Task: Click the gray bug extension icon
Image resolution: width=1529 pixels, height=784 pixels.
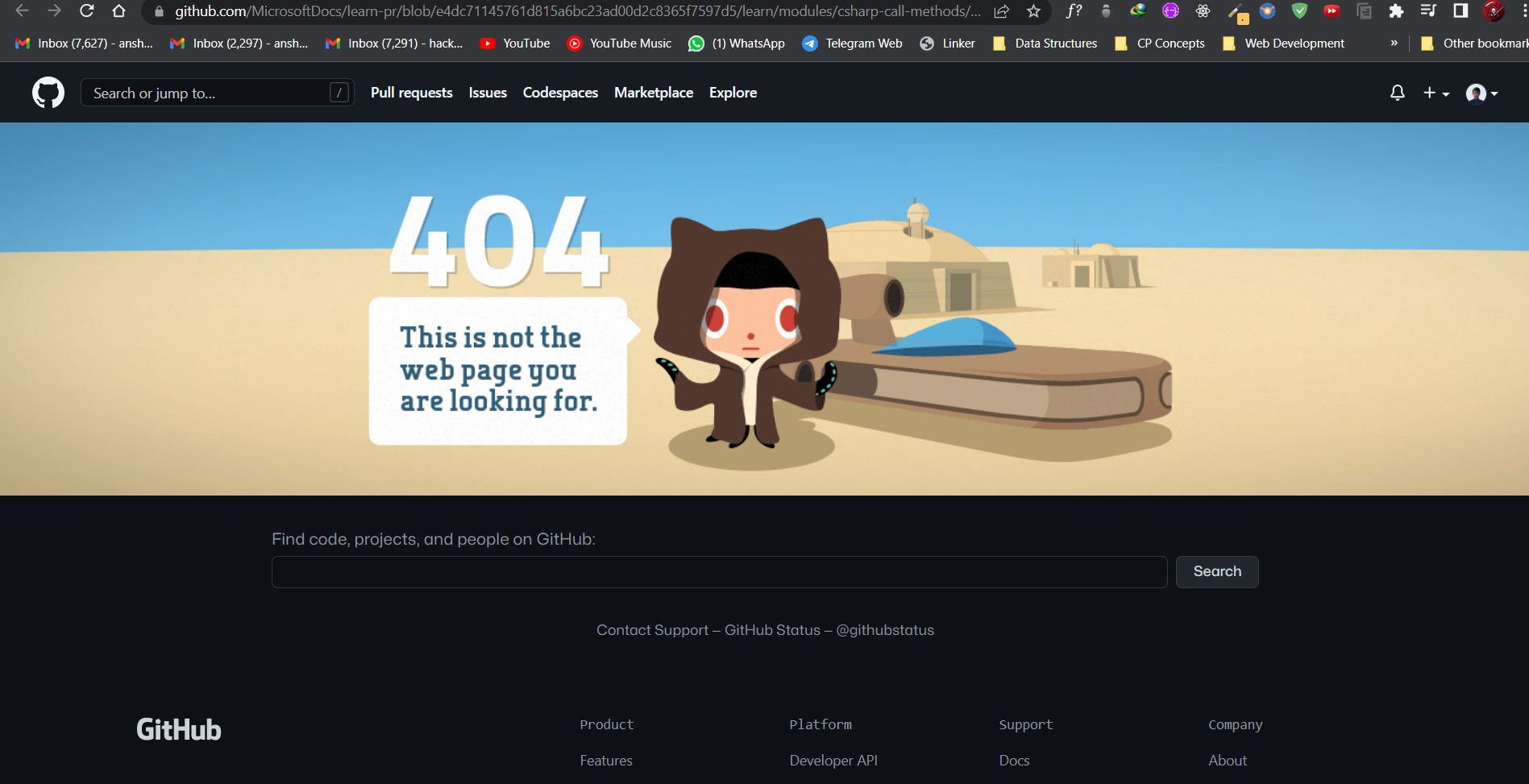Action: 1106,11
